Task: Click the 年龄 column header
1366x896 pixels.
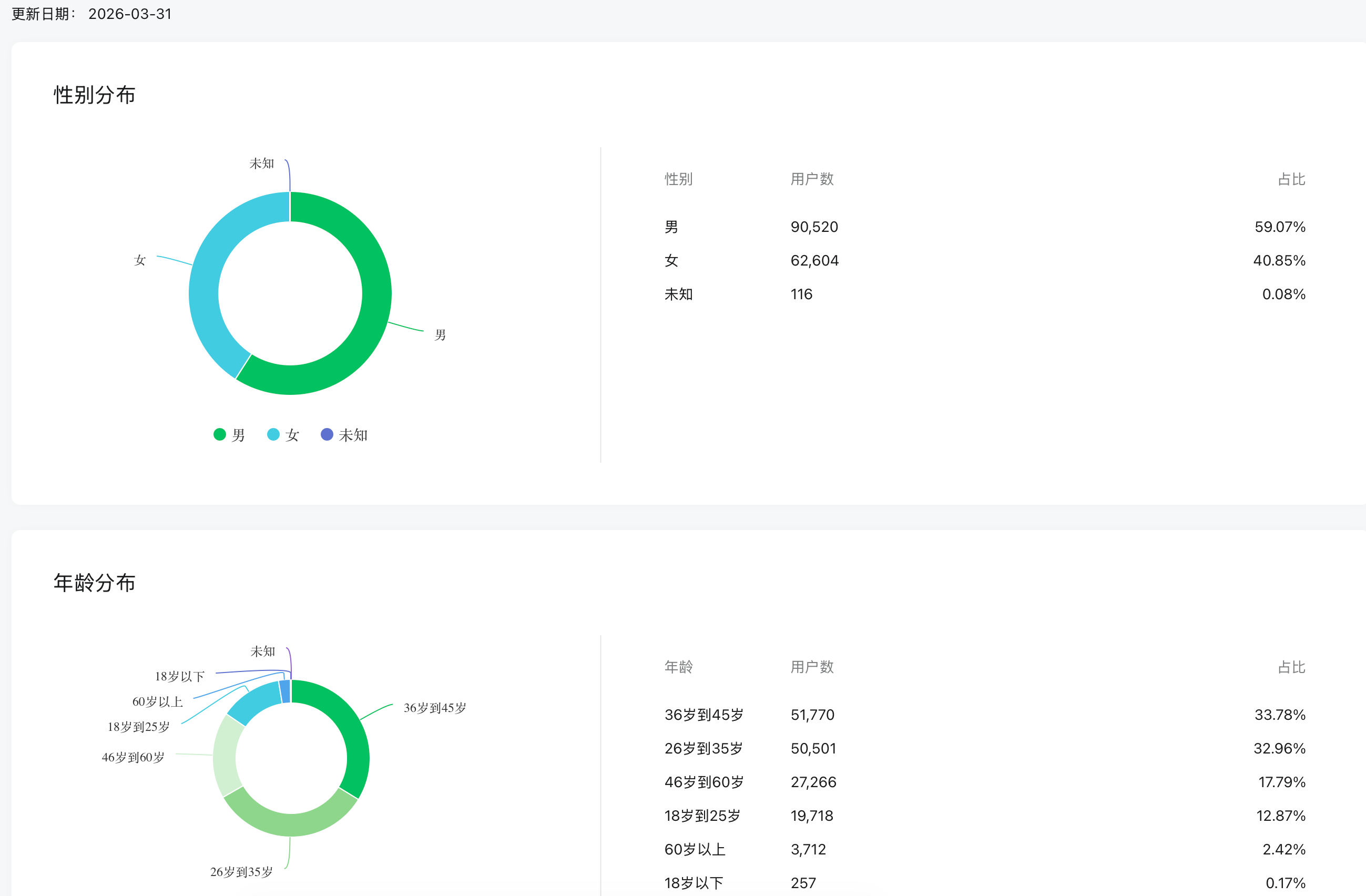Action: (678, 667)
